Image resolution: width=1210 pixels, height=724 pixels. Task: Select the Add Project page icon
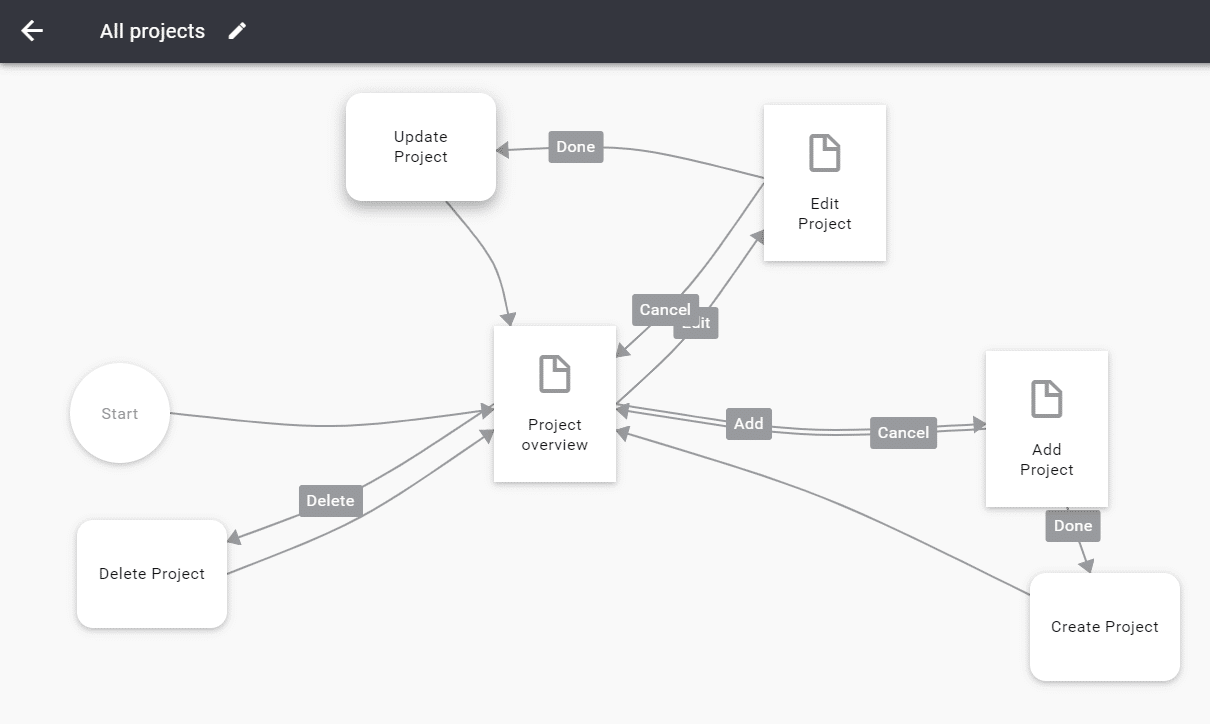(1046, 399)
